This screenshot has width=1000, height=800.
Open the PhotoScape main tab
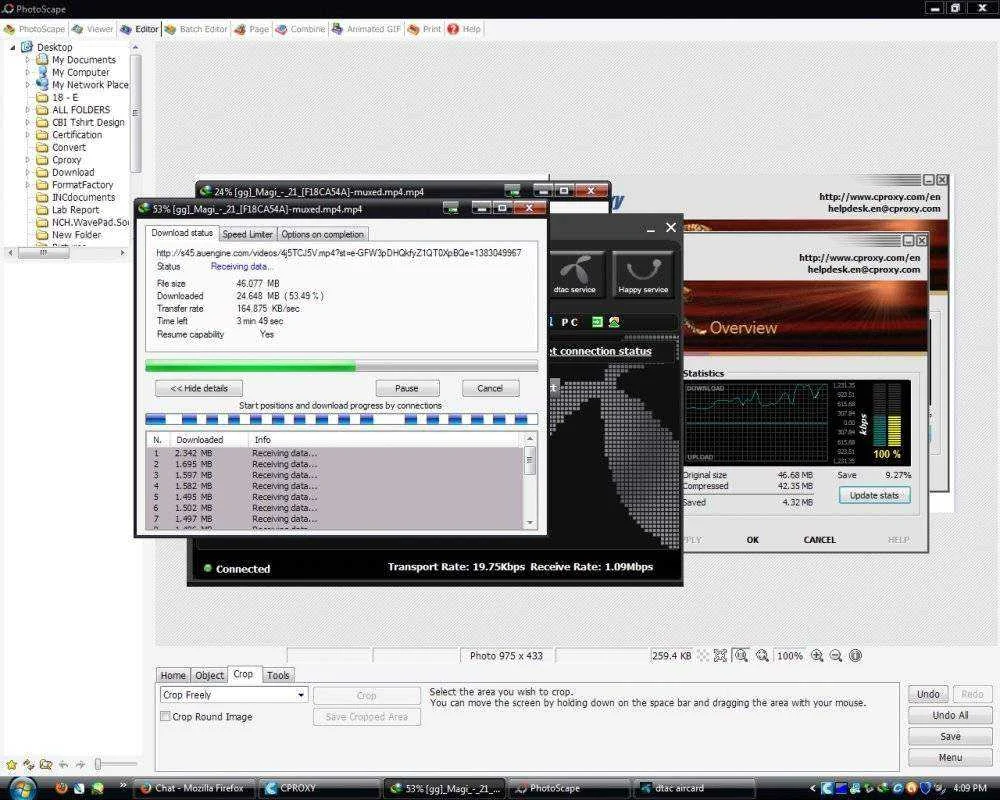pos(34,29)
